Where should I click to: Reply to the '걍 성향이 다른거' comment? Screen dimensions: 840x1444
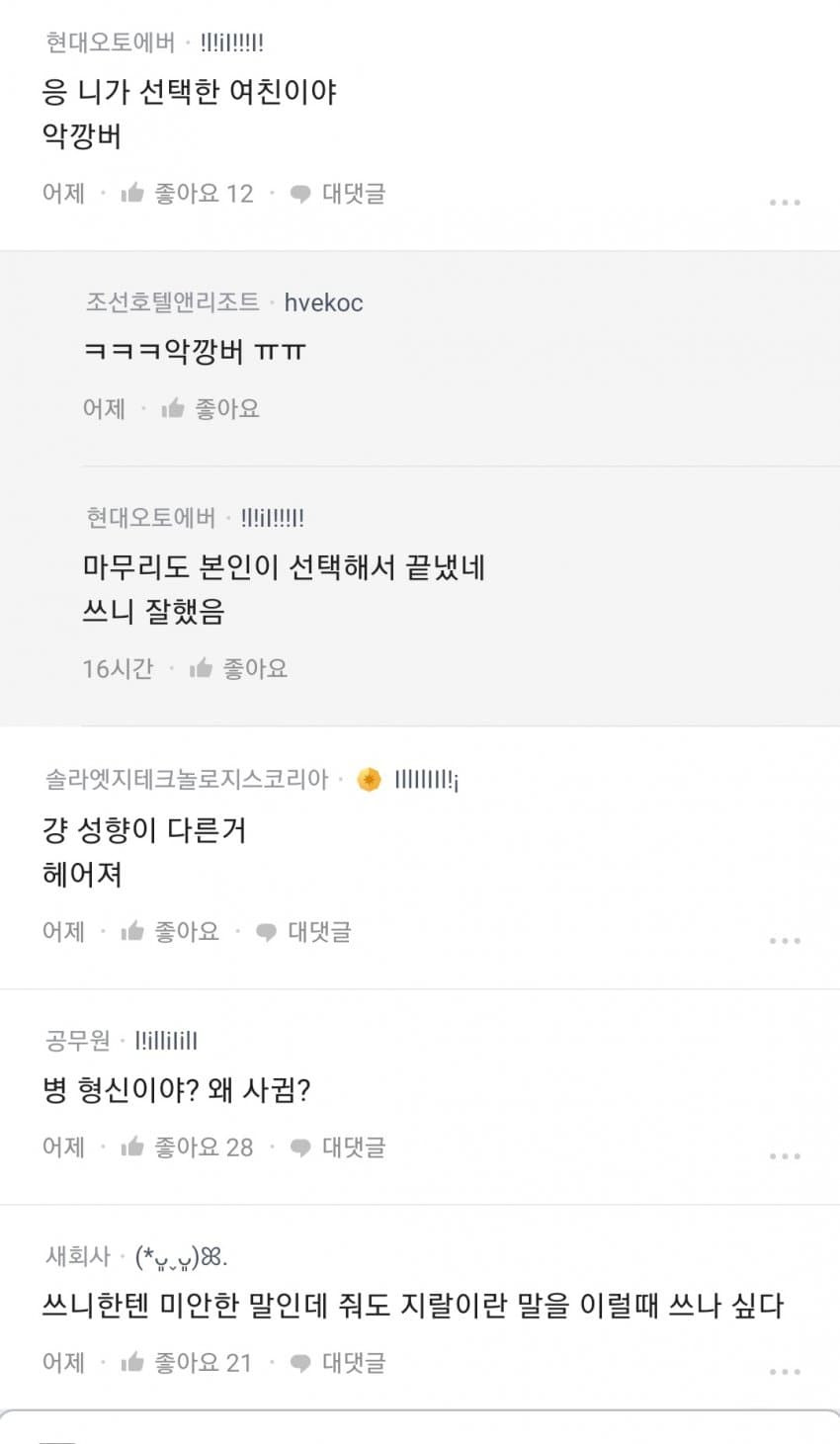[303, 931]
